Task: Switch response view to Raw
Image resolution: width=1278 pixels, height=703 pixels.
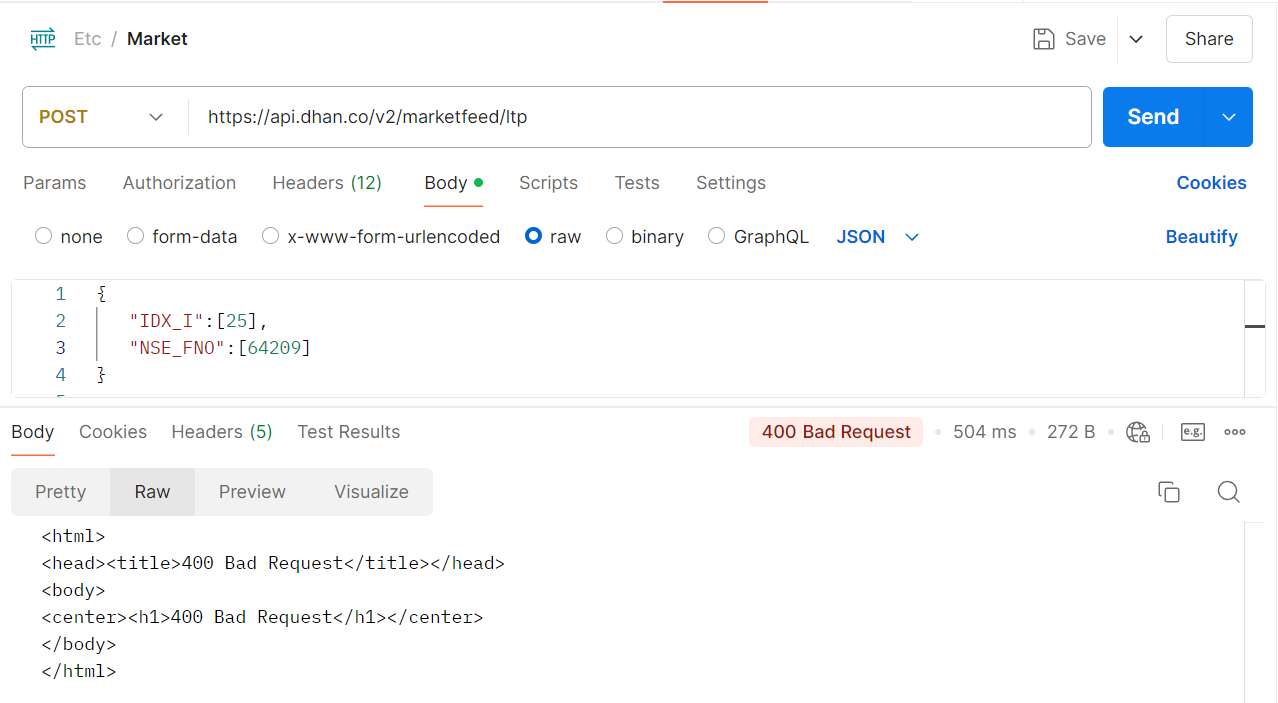Action: click(153, 492)
